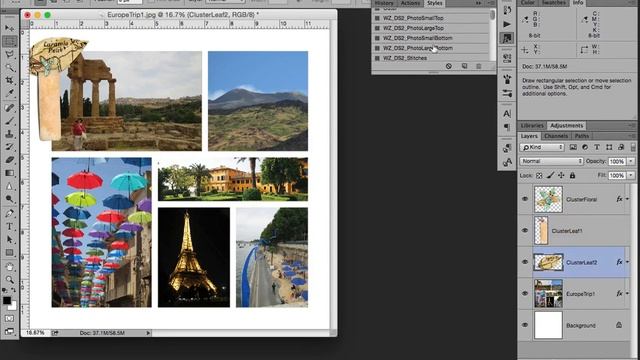Expand ClusterFloral layer effects arrow

pyautogui.click(x=627, y=199)
